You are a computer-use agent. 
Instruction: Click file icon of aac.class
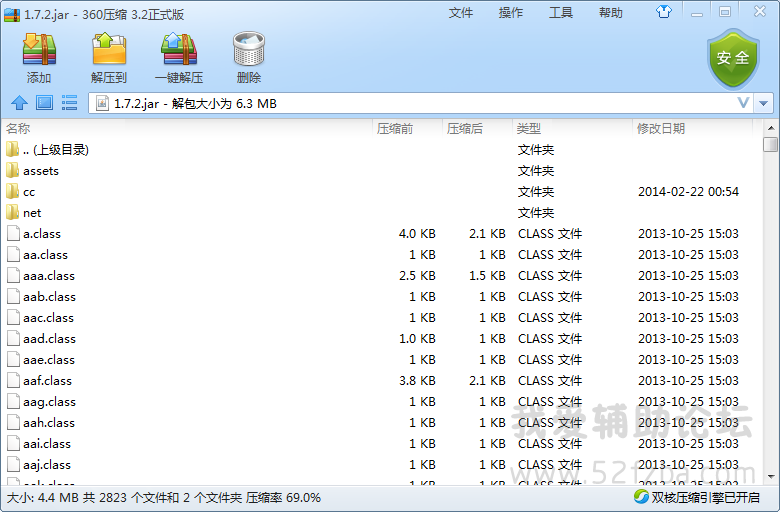click(x=13, y=317)
